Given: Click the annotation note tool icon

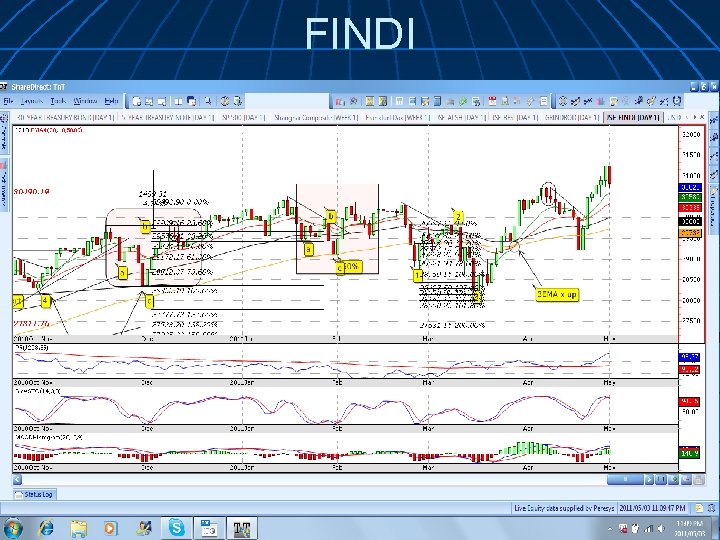Looking at the screenshot, I should 614,101.
